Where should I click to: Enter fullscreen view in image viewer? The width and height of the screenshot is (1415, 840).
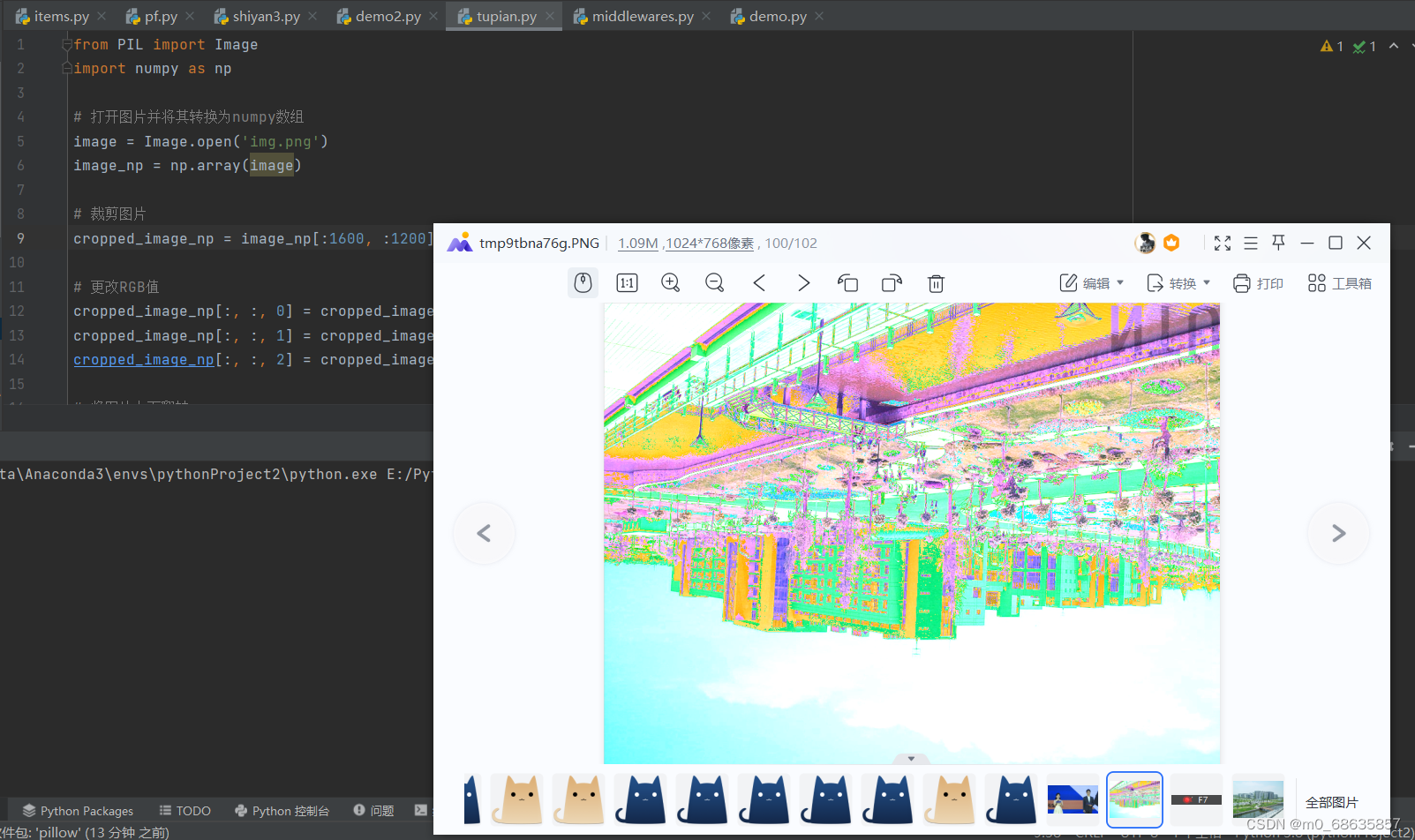coord(1223,244)
